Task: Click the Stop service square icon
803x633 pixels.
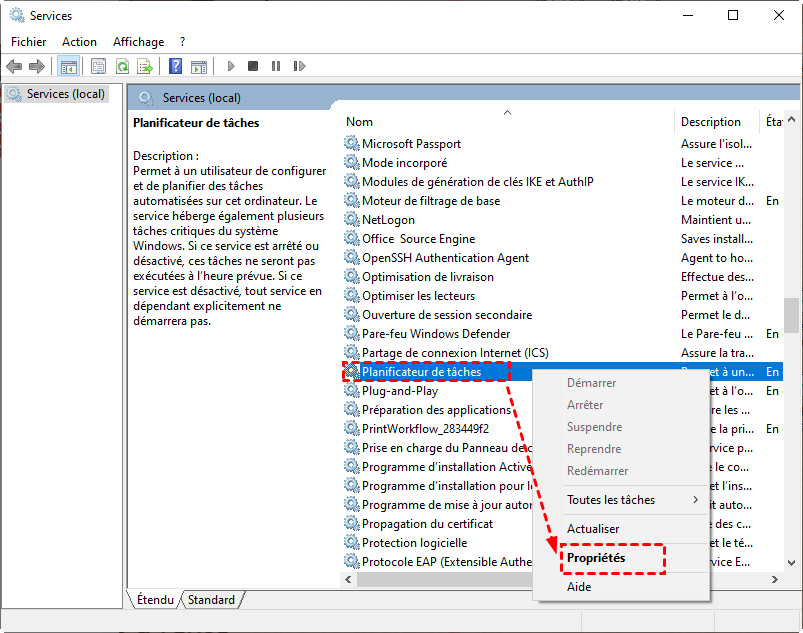Action: click(253, 66)
